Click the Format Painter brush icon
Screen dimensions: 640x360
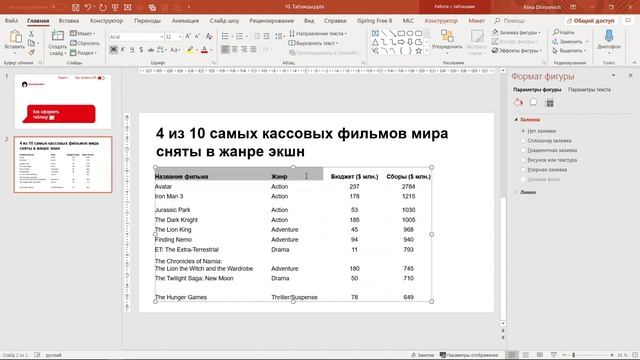coord(31,52)
